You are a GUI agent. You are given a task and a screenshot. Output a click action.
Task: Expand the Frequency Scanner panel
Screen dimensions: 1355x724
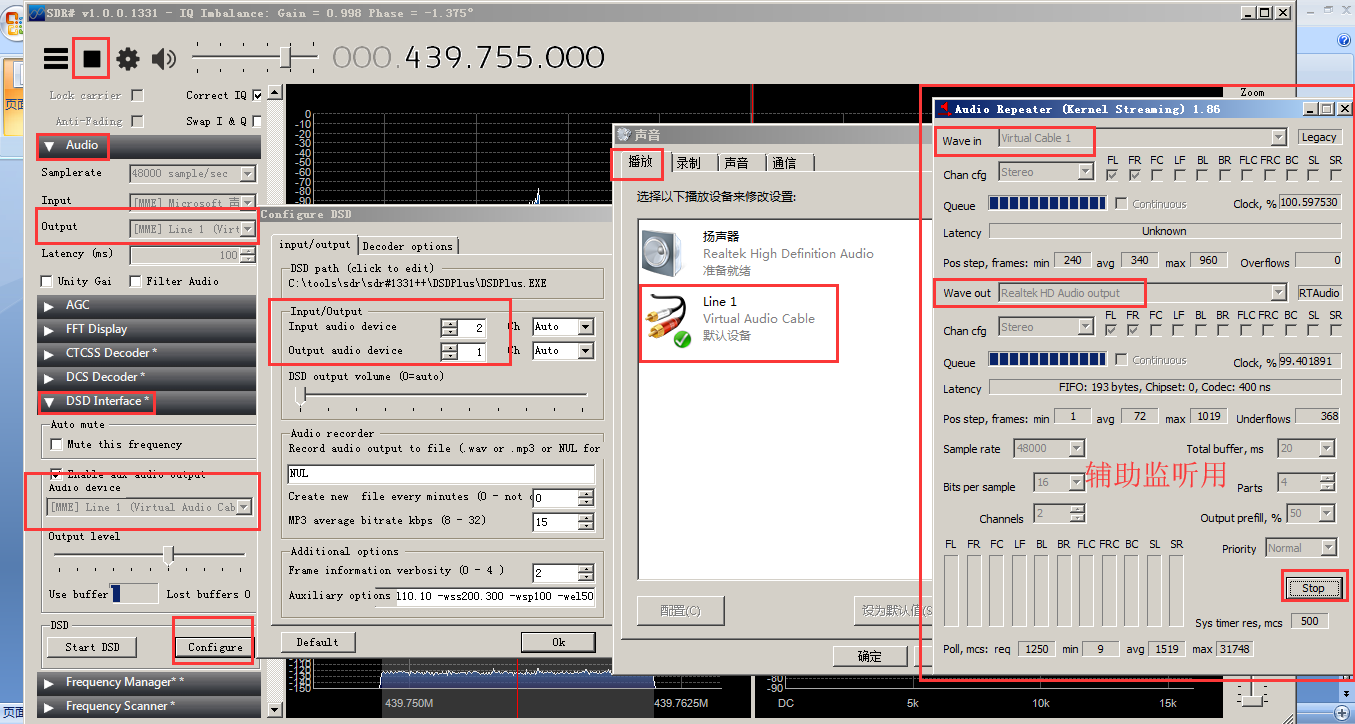pos(150,706)
